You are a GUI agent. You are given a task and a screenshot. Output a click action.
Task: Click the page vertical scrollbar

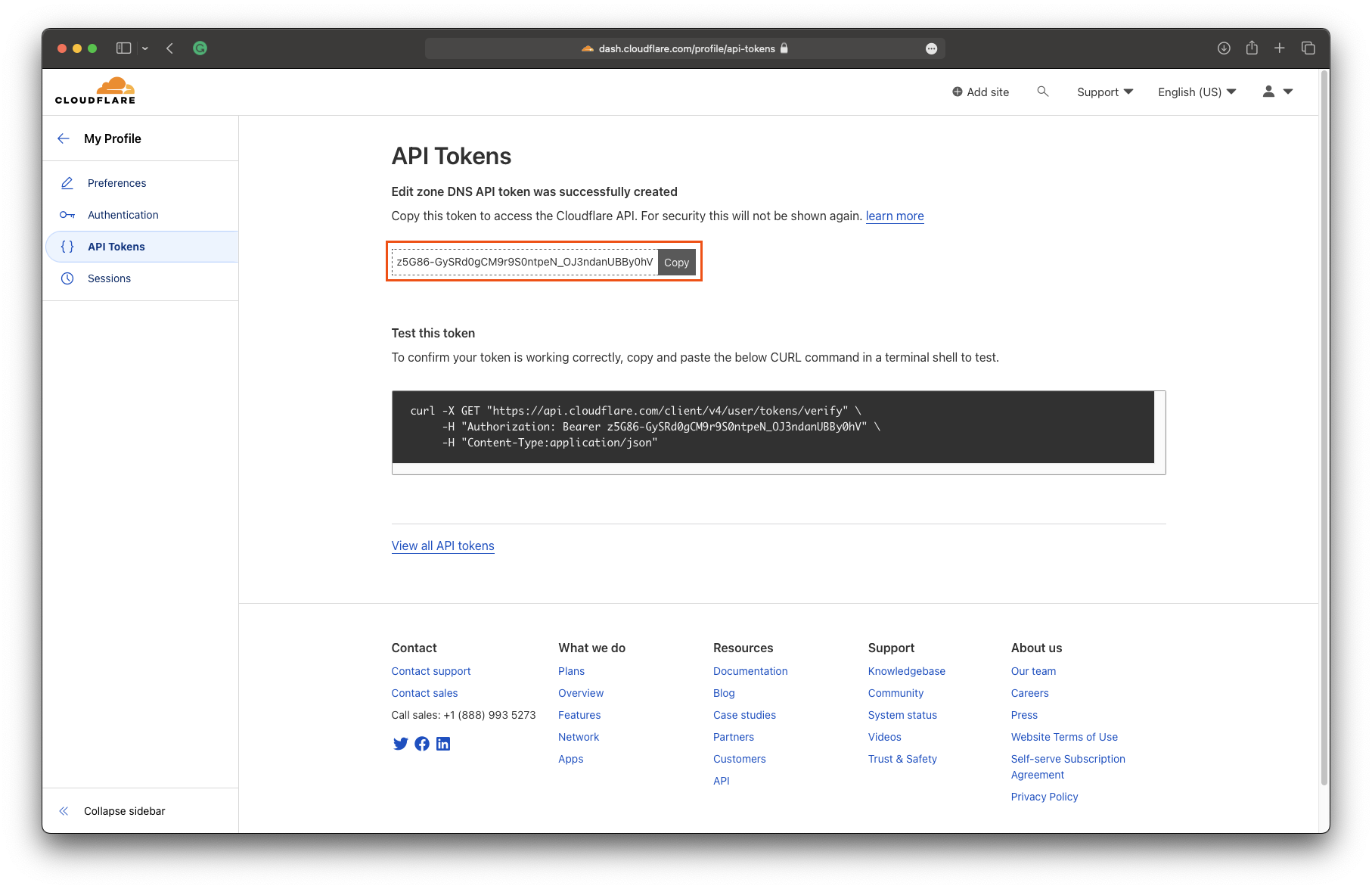(1324, 424)
